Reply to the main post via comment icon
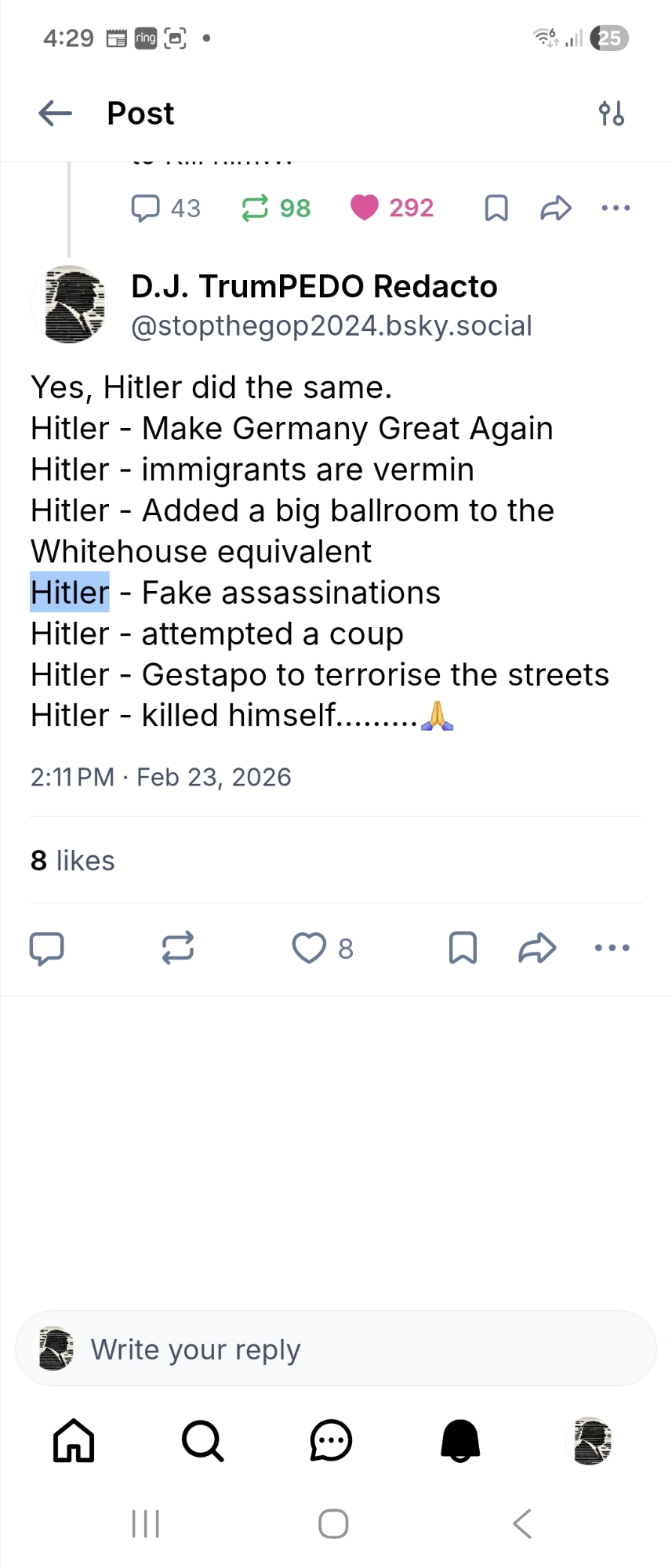The width and height of the screenshot is (672, 1568). click(x=46, y=948)
